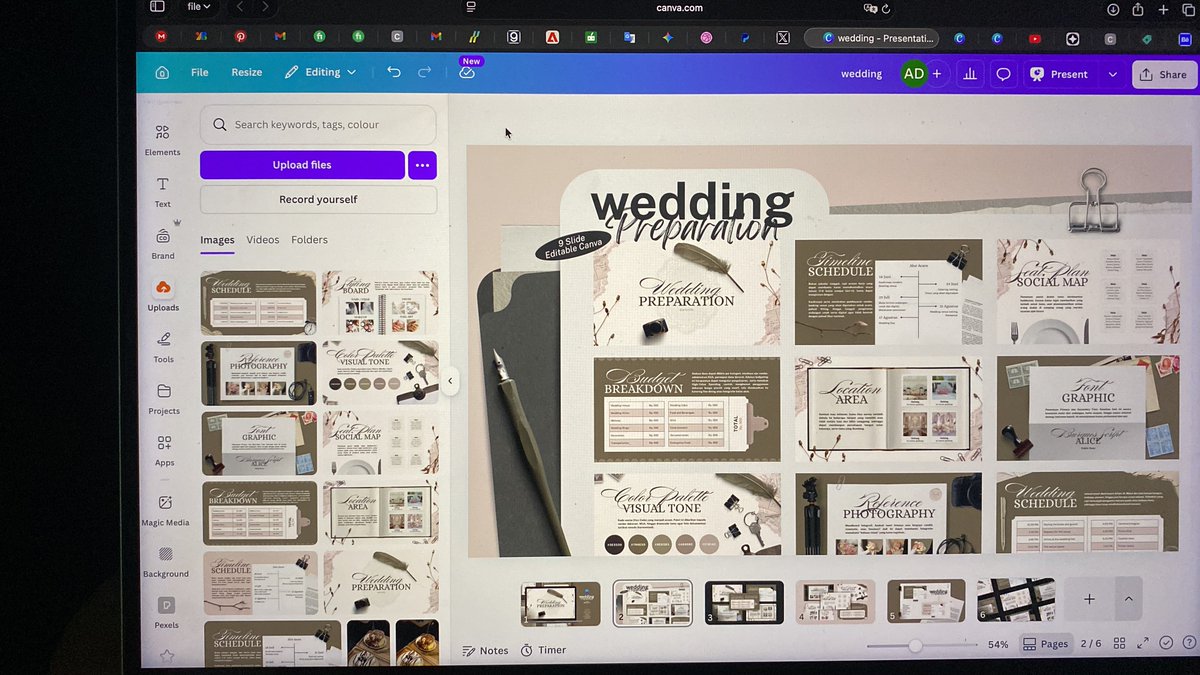Viewport: 1200px width, 675px height.
Task: Open the Editing mode dropdown
Action: 321,72
